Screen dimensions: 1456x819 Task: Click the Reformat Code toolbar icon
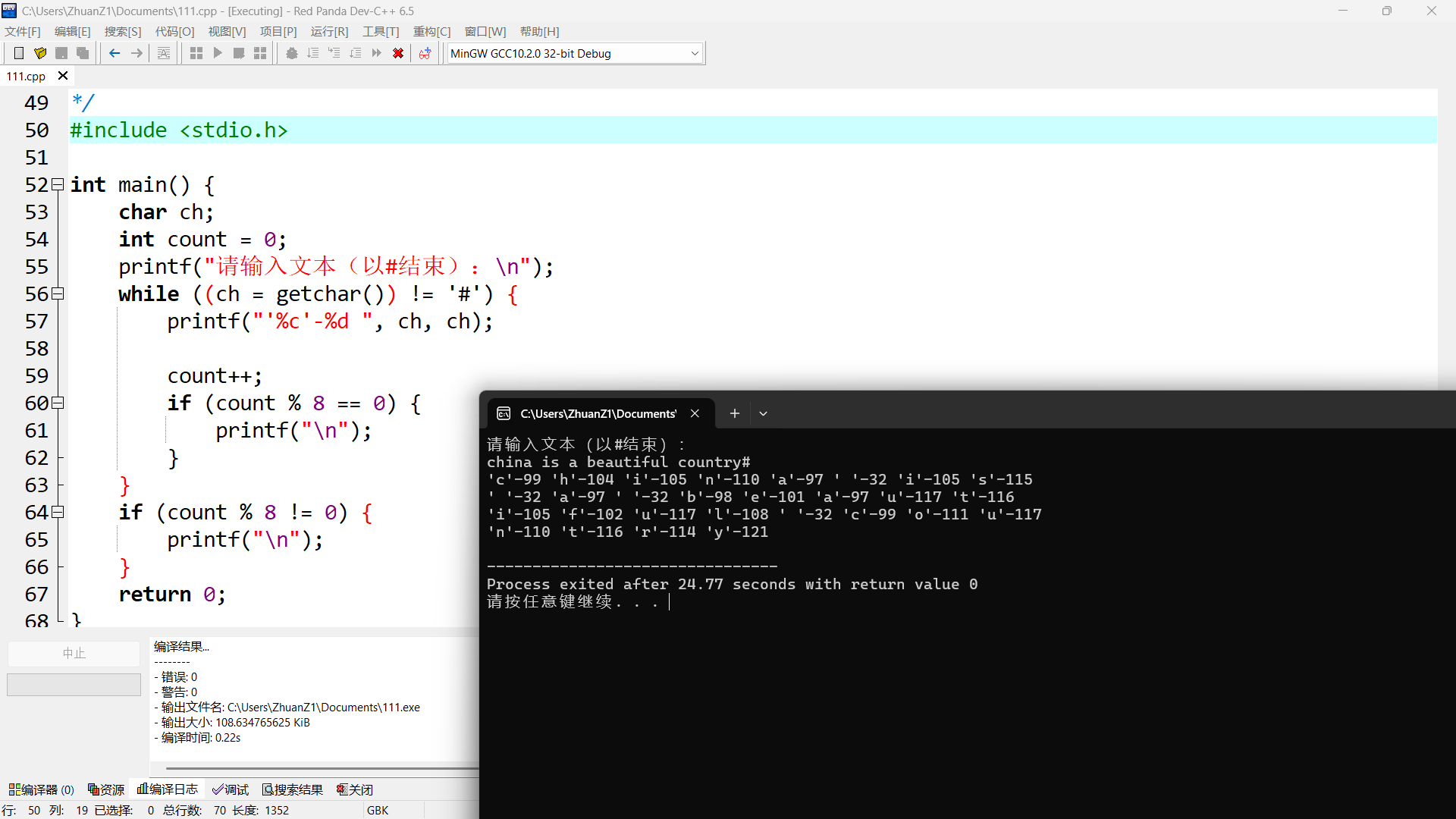pyautogui.click(x=164, y=53)
